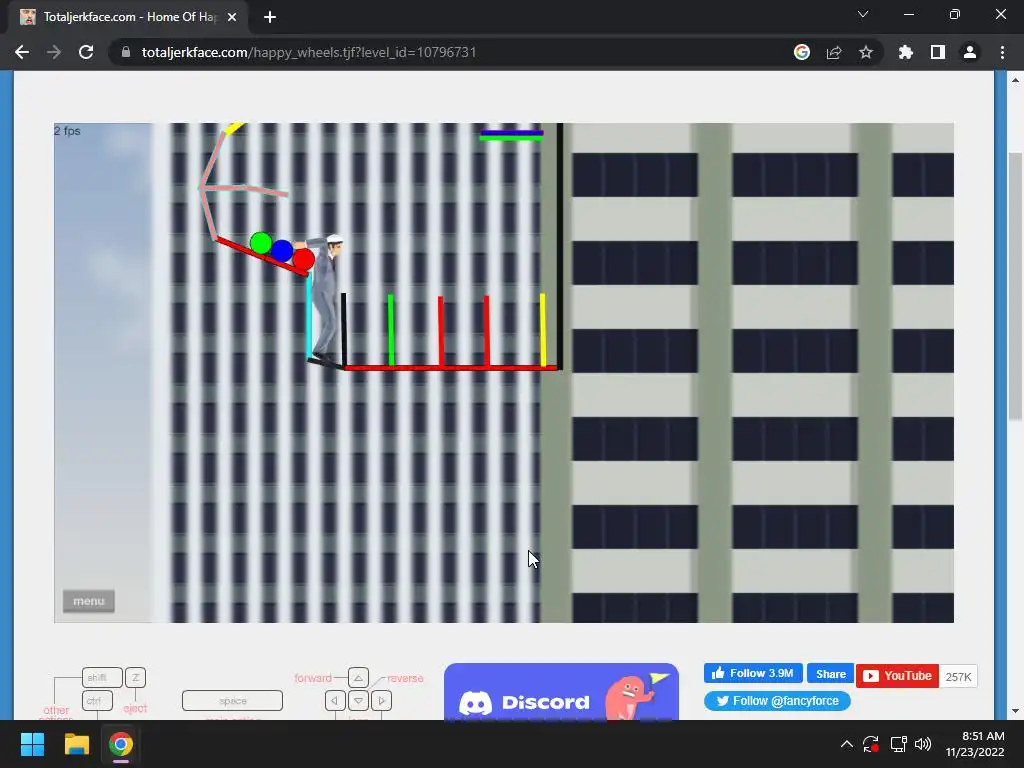1024x768 pixels.
Task: Click the 2 fps indicator
Action: [67, 131]
